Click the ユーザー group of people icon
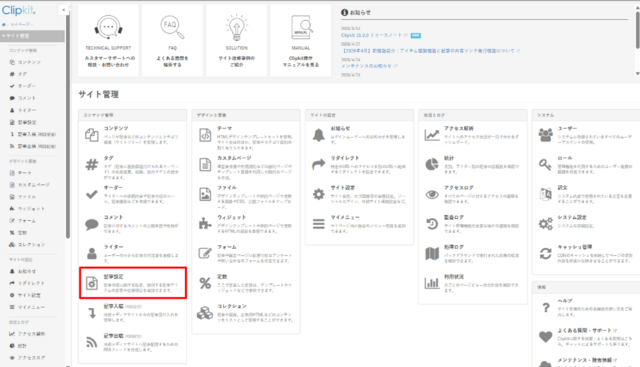Image resolution: width=640 pixels, height=367 pixels. pyautogui.click(x=546, y=135)
